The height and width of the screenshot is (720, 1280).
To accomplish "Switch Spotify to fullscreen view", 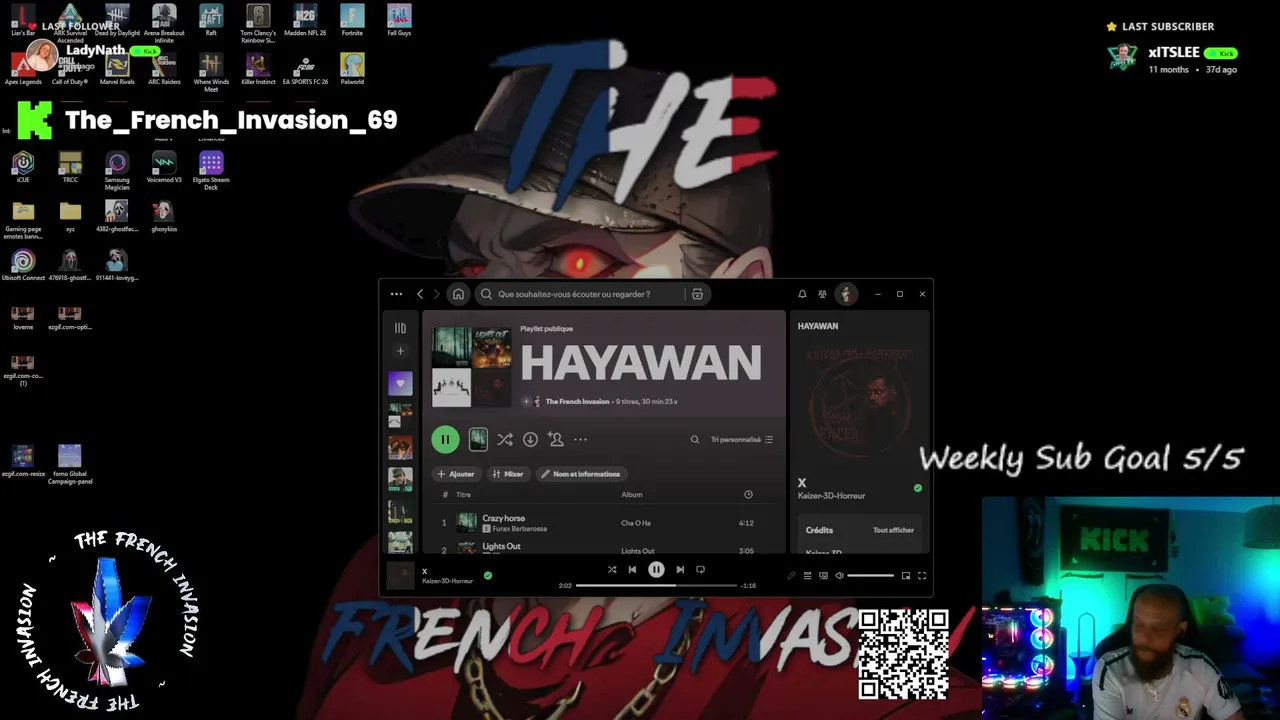I will (x=922, y=575).
